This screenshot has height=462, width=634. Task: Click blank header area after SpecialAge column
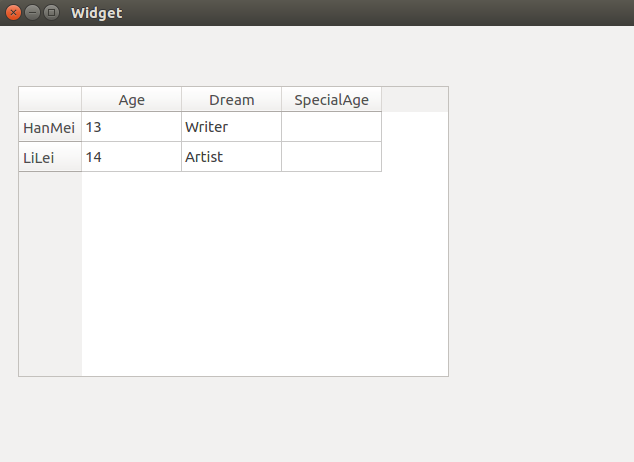(x=414, y=99)
